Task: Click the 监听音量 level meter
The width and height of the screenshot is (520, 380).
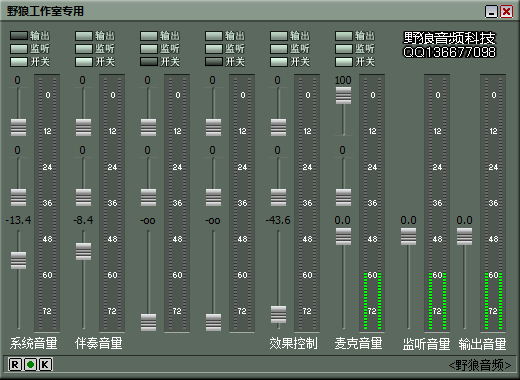Action: click(x=437, y=203)
